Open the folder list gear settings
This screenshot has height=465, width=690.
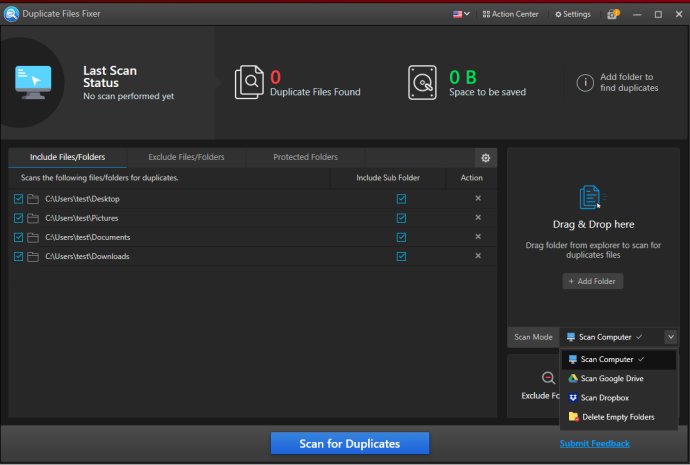485,158
